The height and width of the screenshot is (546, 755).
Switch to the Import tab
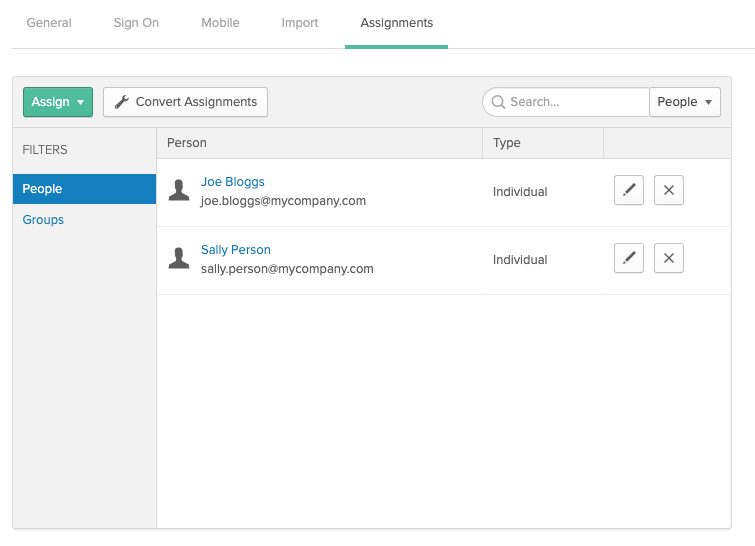pyautogui.click(x=299, y=23)
